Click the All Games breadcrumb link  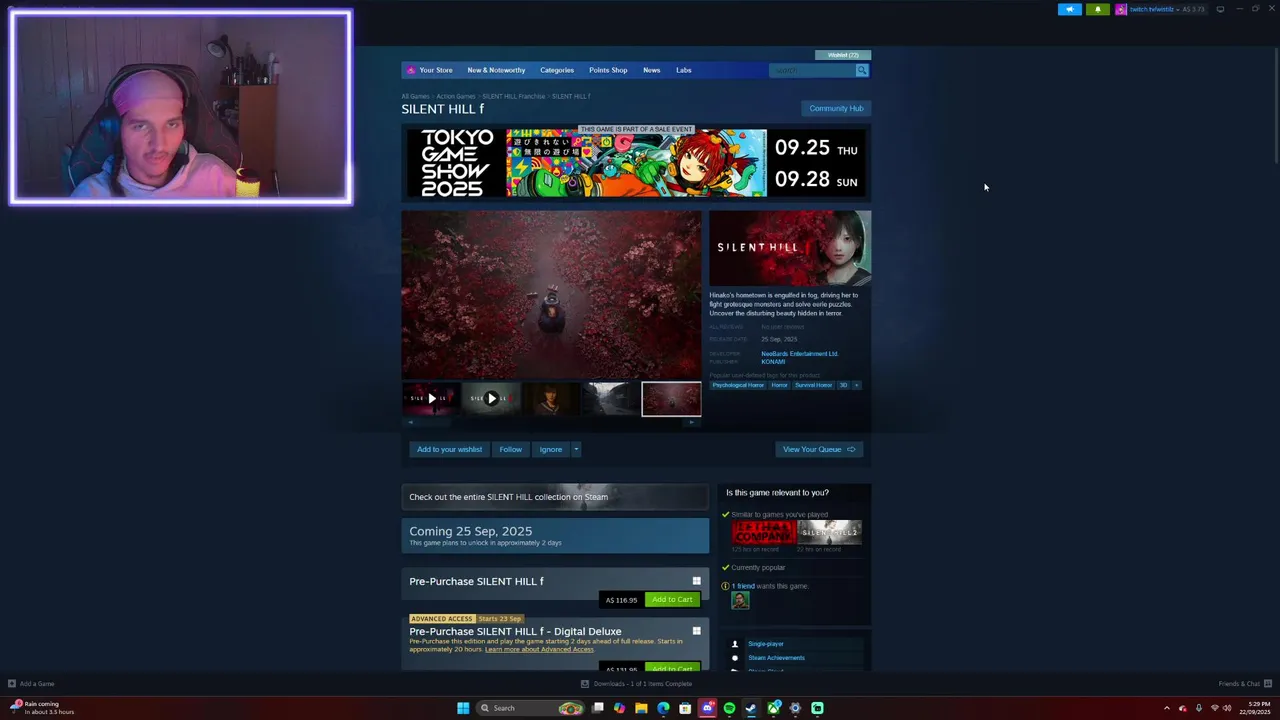tap(415, 96)
